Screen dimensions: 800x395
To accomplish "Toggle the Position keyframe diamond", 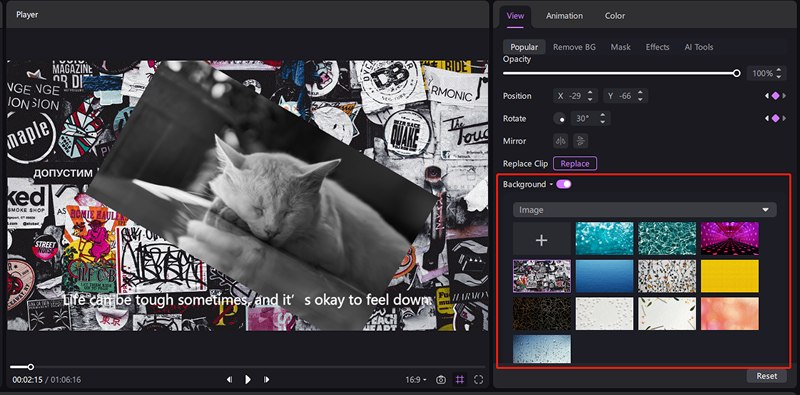I will [x=776, y=96].
